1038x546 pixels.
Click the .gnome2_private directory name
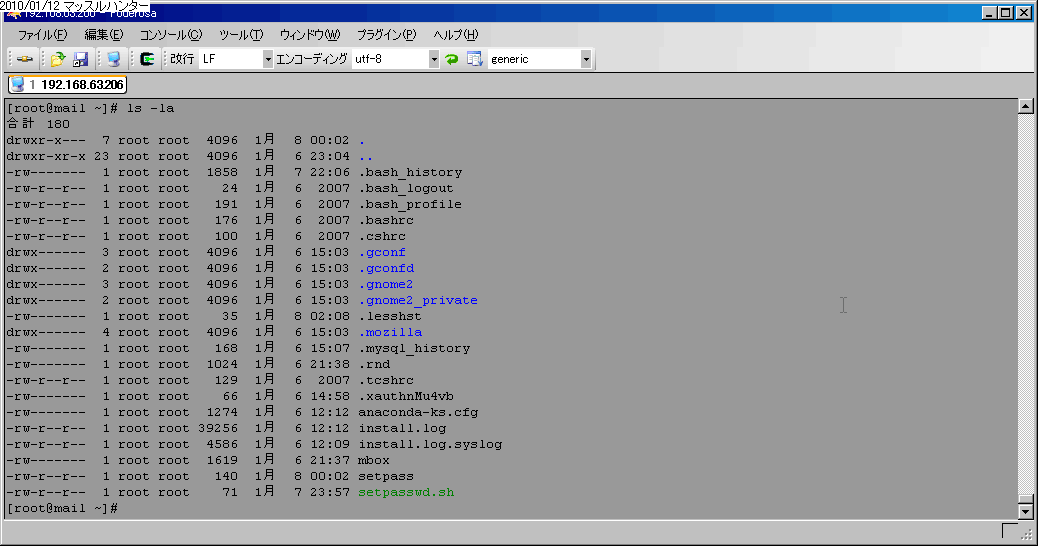tap(418, 300)
